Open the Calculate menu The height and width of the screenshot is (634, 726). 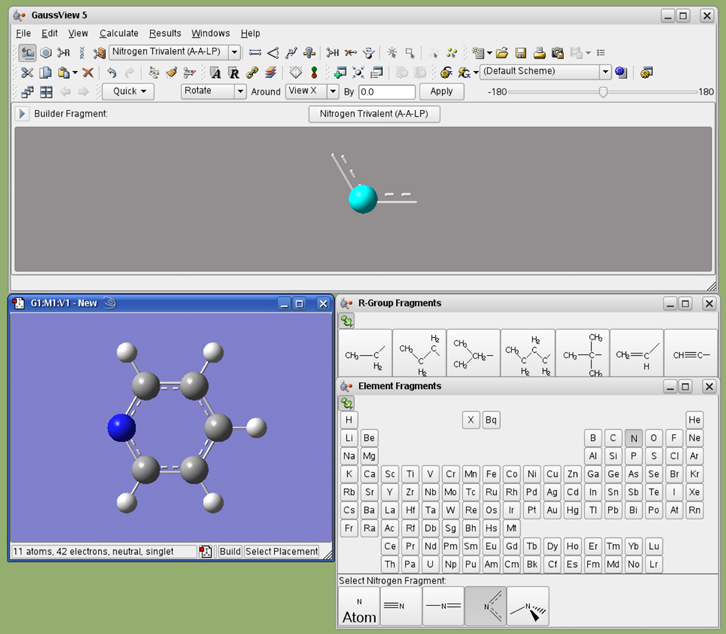pyautogui.click(x=118, y=33)
